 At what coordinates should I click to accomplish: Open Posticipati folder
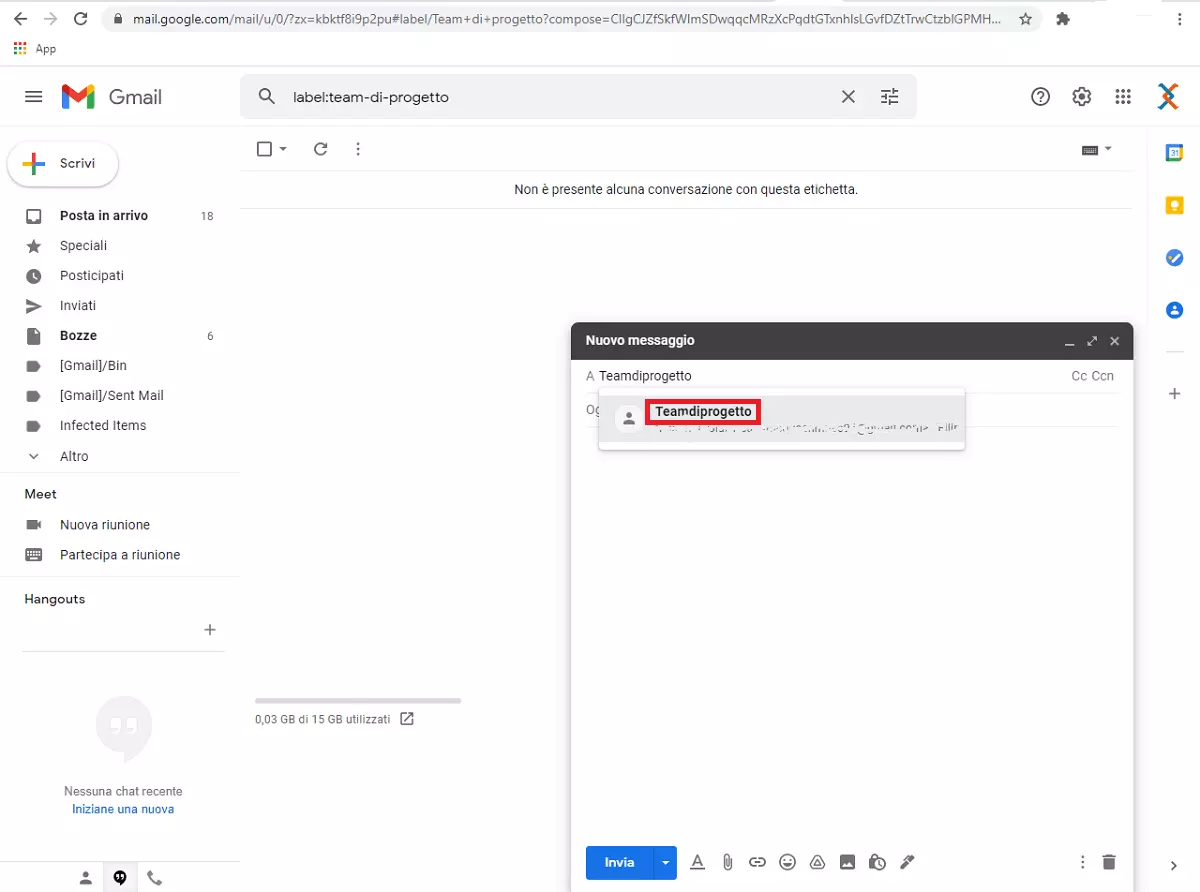point(92,276)
